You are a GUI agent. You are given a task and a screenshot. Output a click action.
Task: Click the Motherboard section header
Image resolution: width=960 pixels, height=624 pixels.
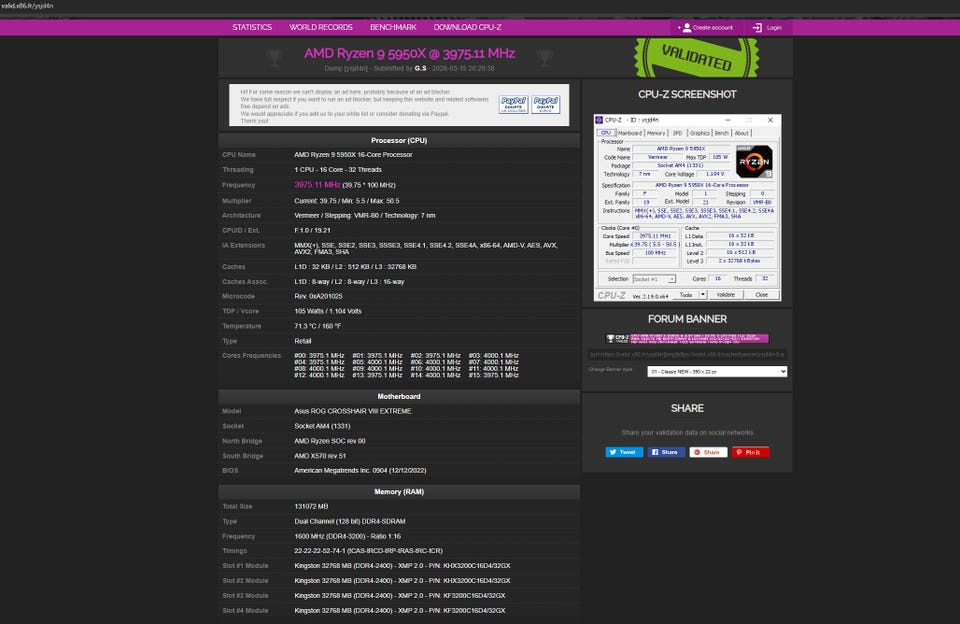coord(399,396)
